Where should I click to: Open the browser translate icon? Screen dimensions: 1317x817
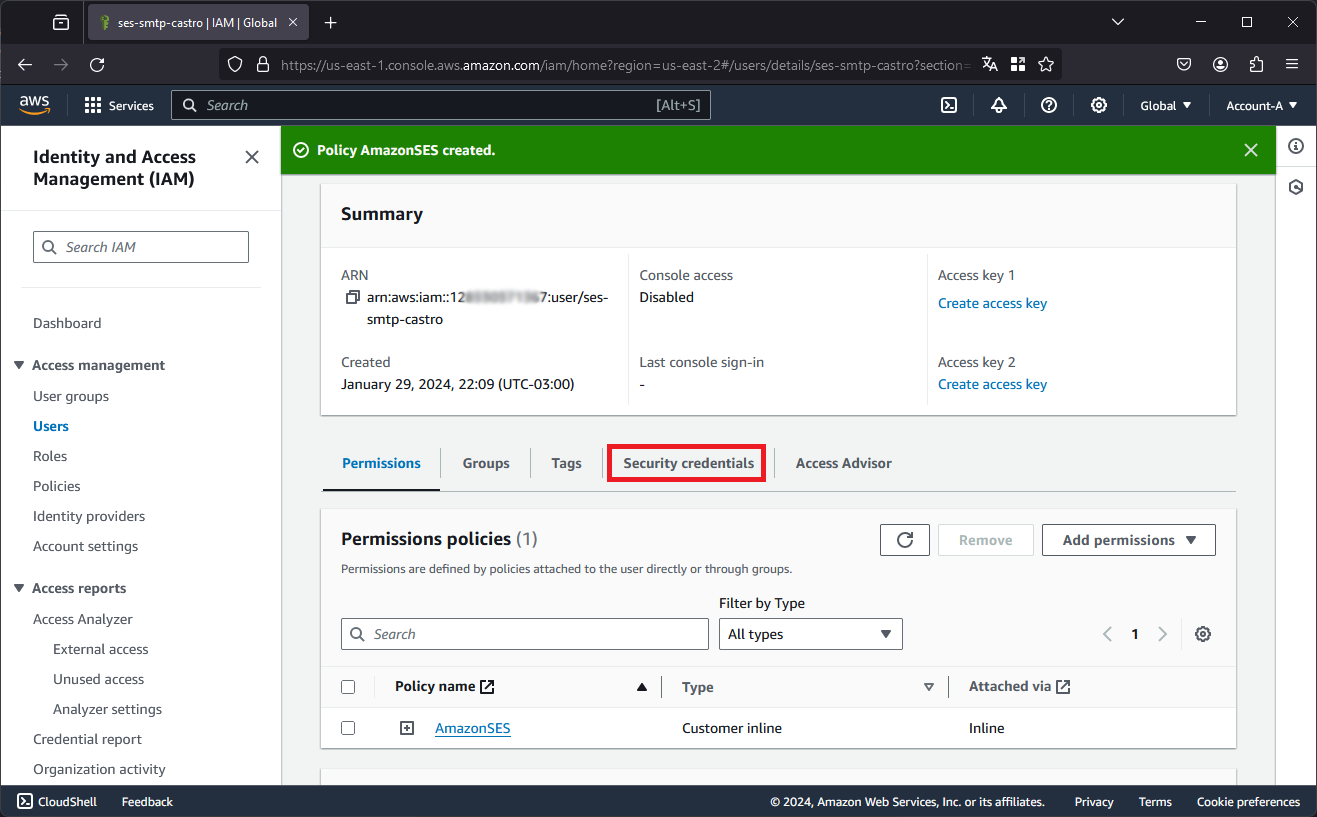click(990, 64)
